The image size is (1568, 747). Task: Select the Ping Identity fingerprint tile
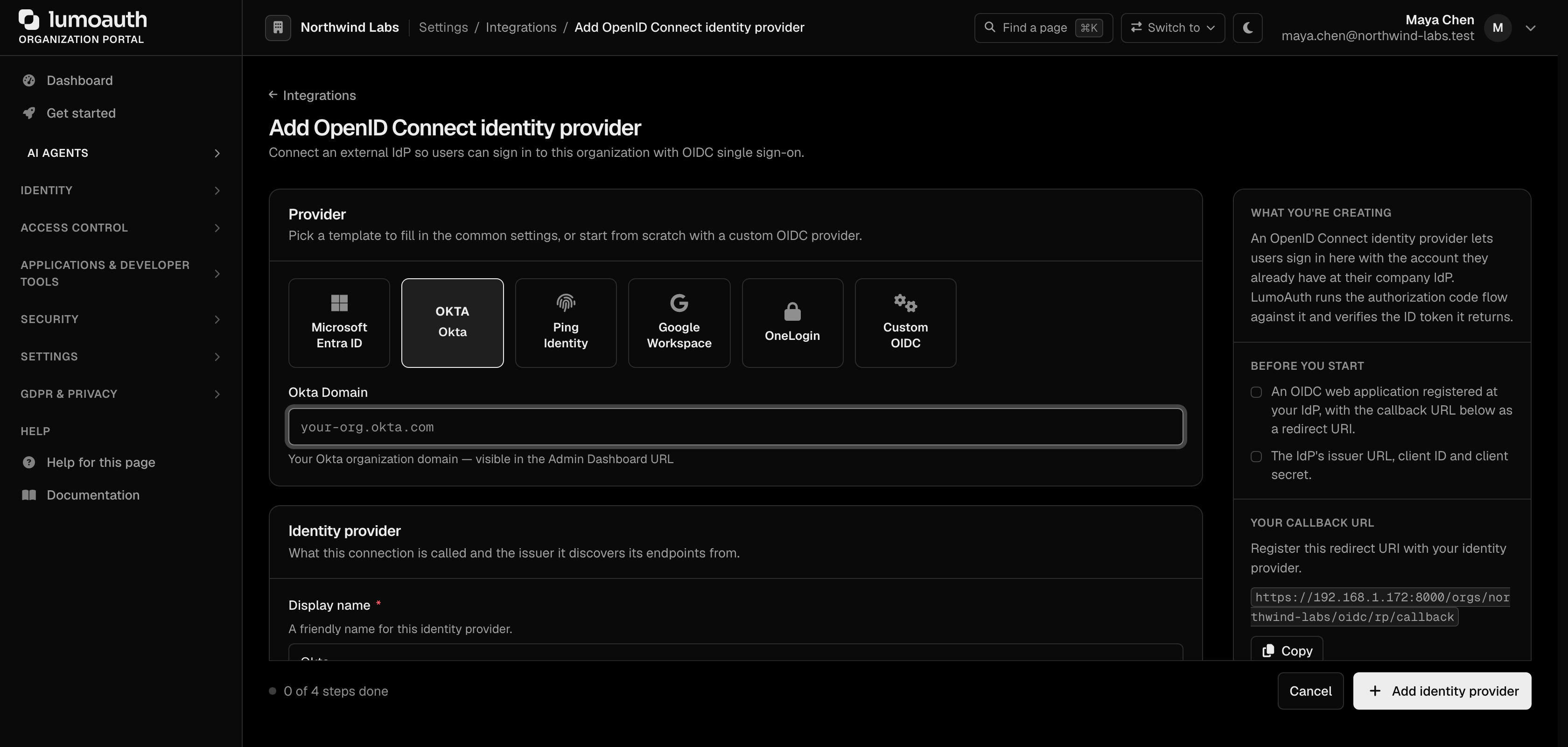(566, 323)
